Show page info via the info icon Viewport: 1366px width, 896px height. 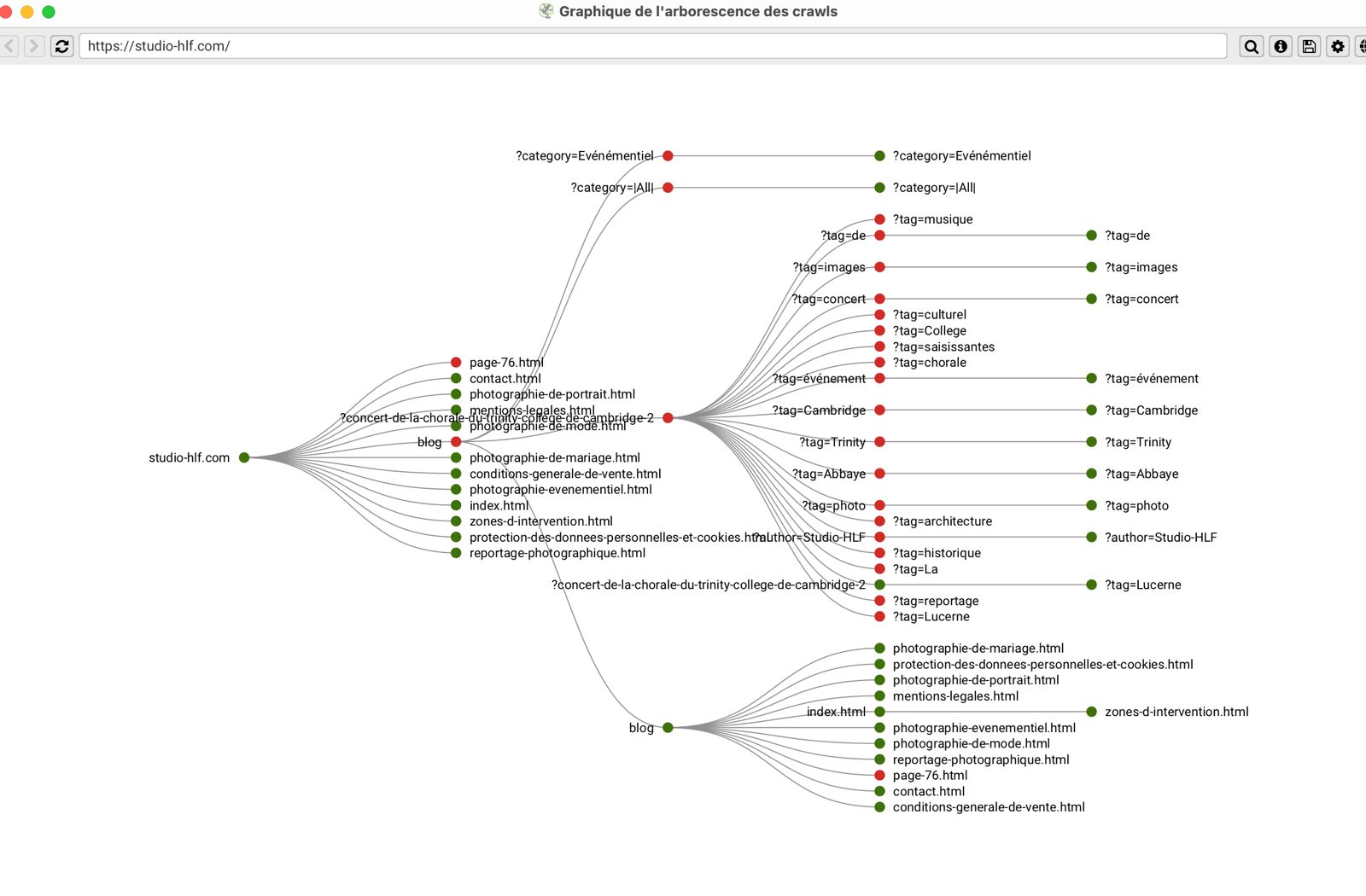tap(1281, 46)
